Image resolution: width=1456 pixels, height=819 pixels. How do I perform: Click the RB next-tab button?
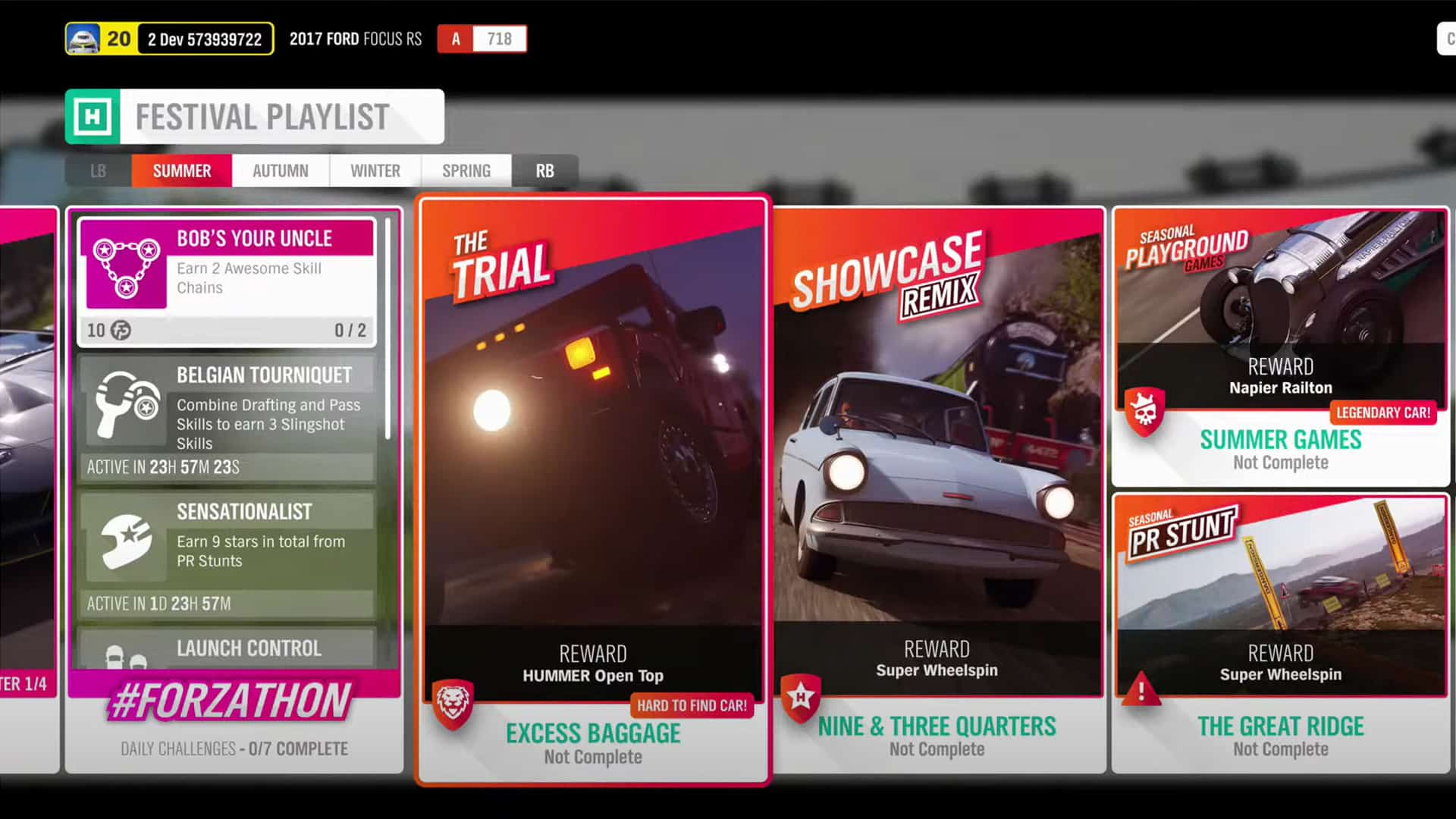(545, 171)
